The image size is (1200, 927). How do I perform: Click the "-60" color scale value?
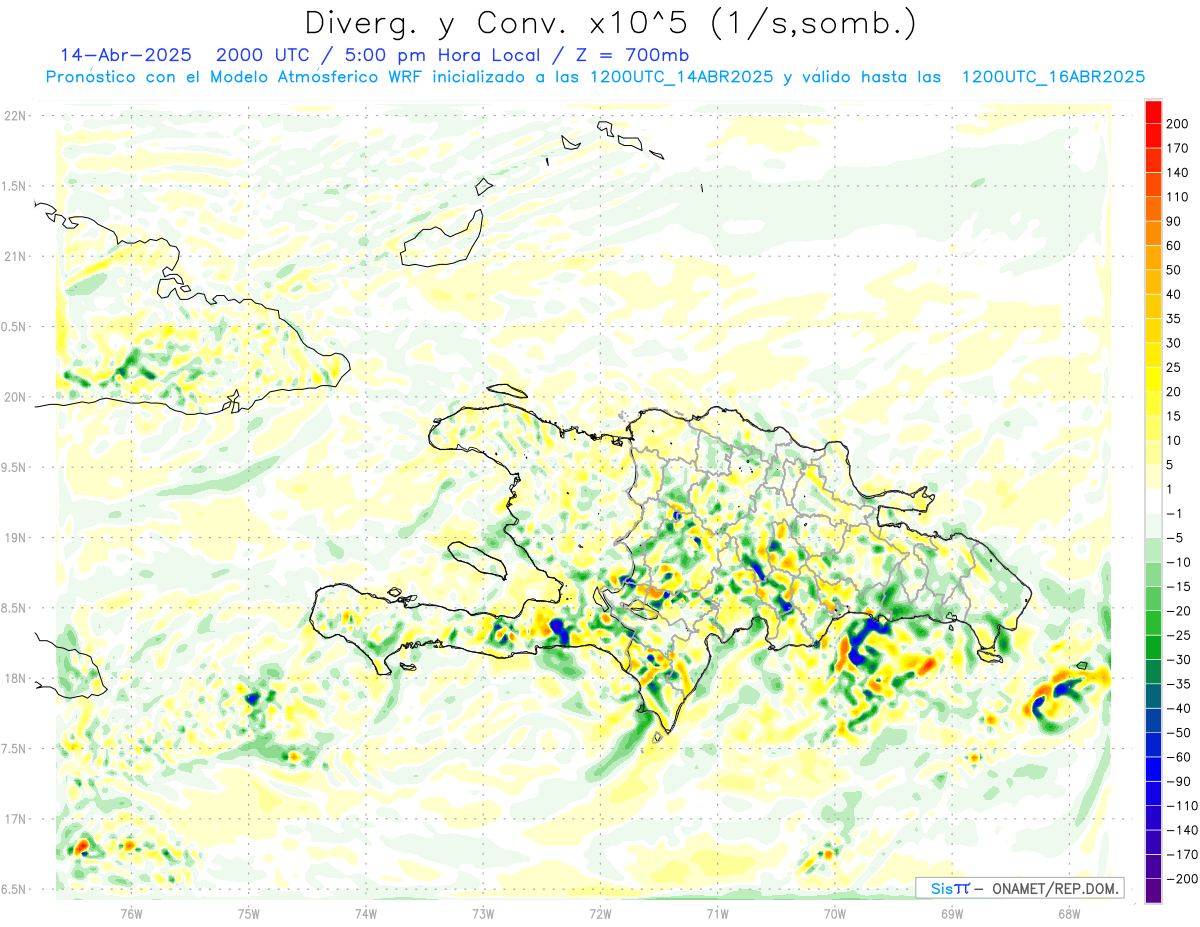pos(1177,758)
